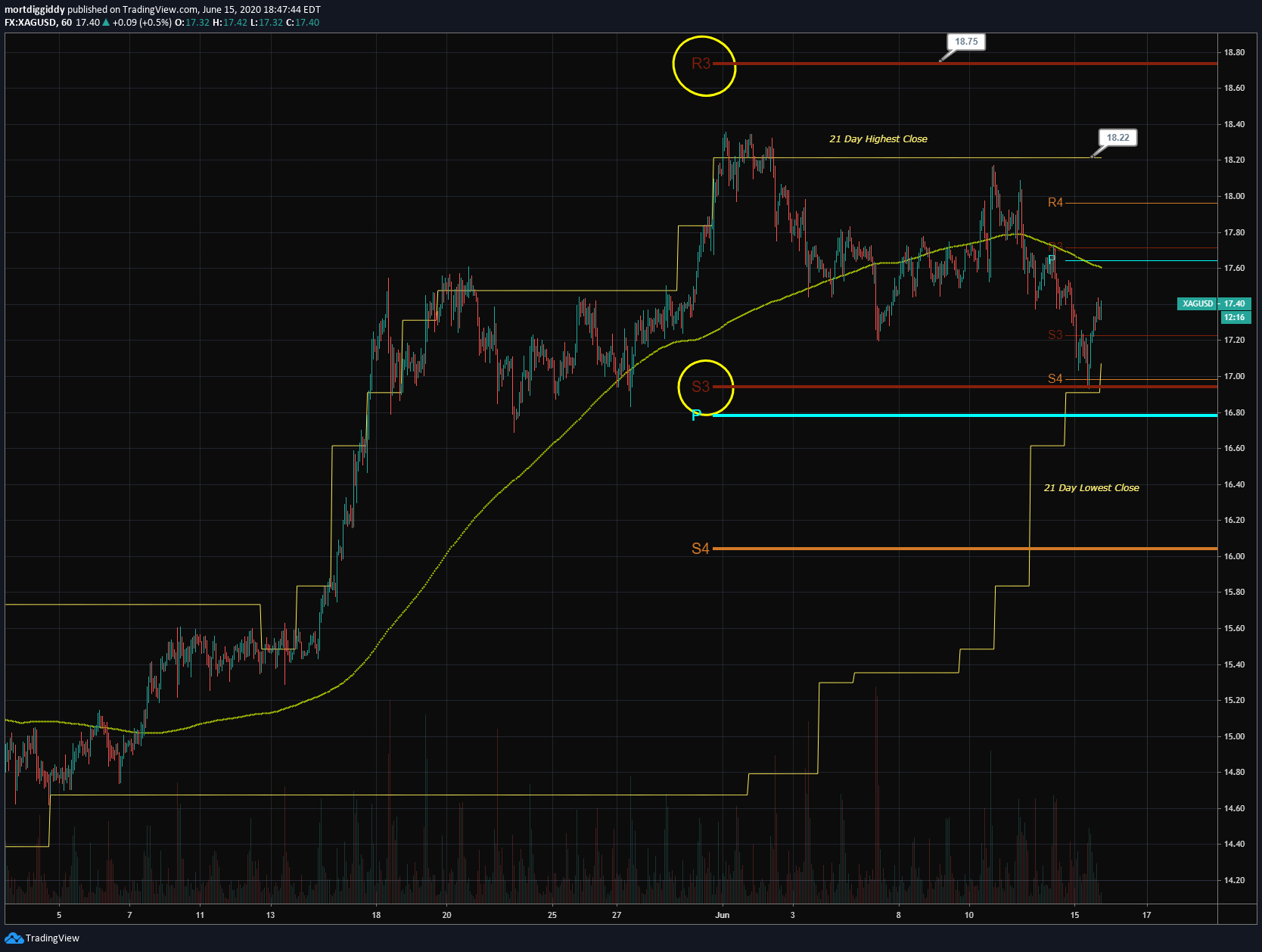Click the large orange S4 label

pyautogui.click(x=701, y=549)
